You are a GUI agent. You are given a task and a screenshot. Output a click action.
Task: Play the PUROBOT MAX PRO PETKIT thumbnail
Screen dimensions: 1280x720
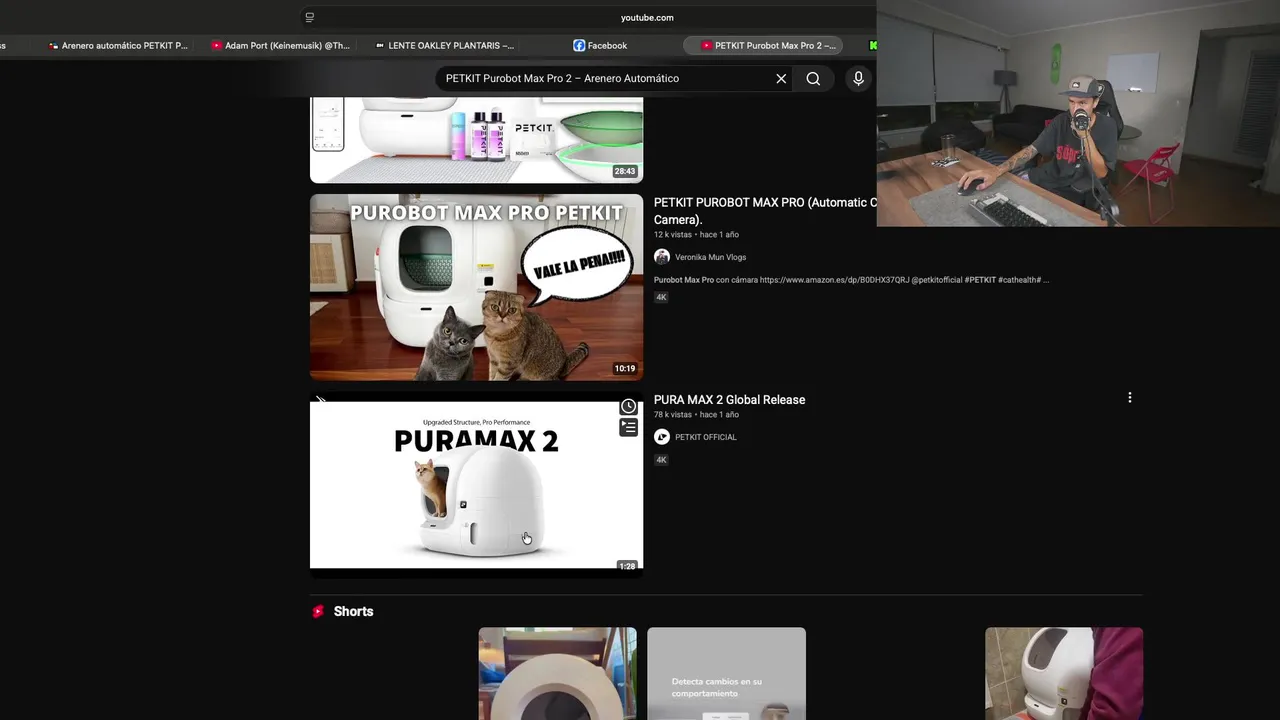476,287
